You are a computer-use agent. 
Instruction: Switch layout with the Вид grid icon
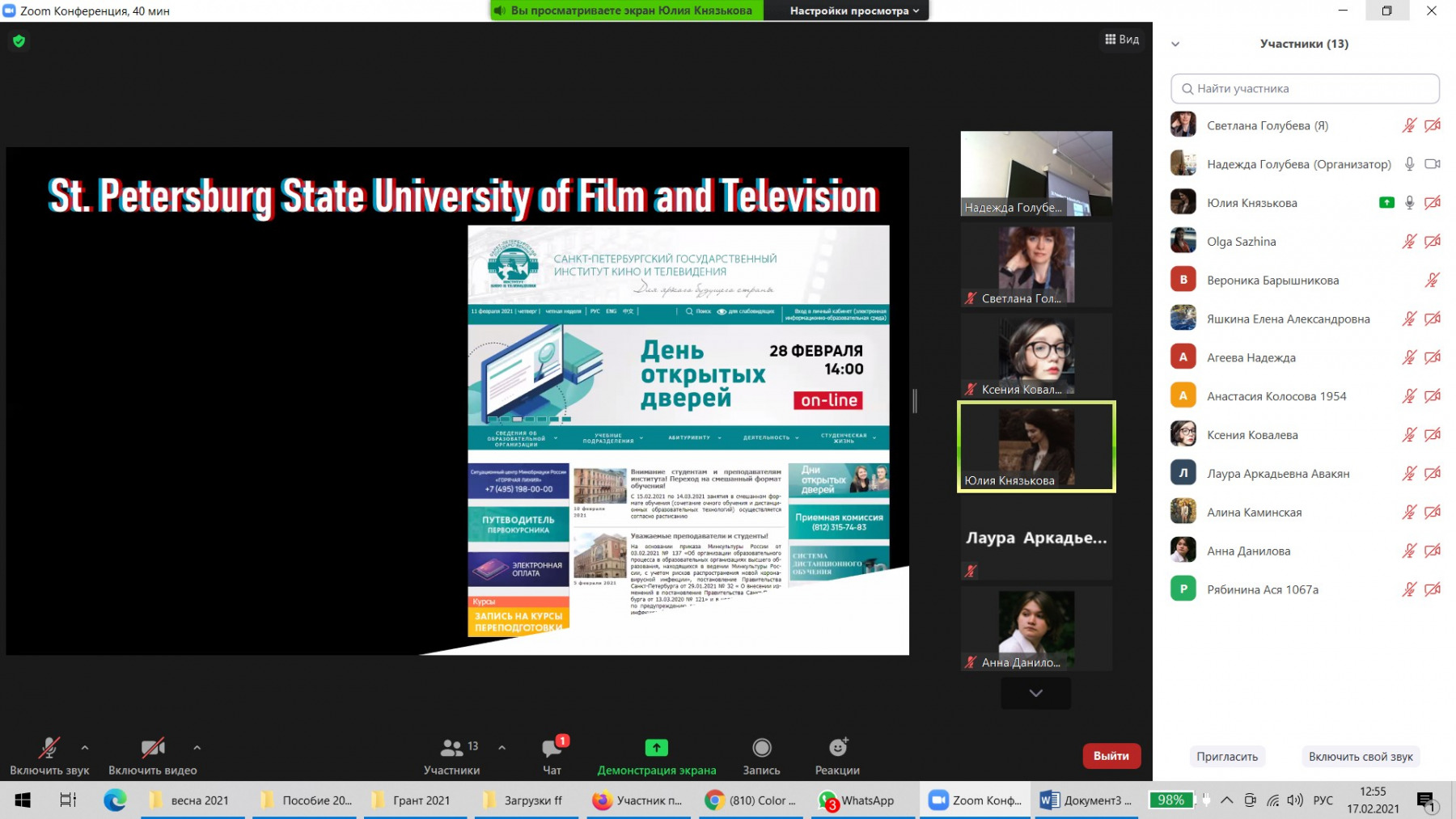[1121, 40]
